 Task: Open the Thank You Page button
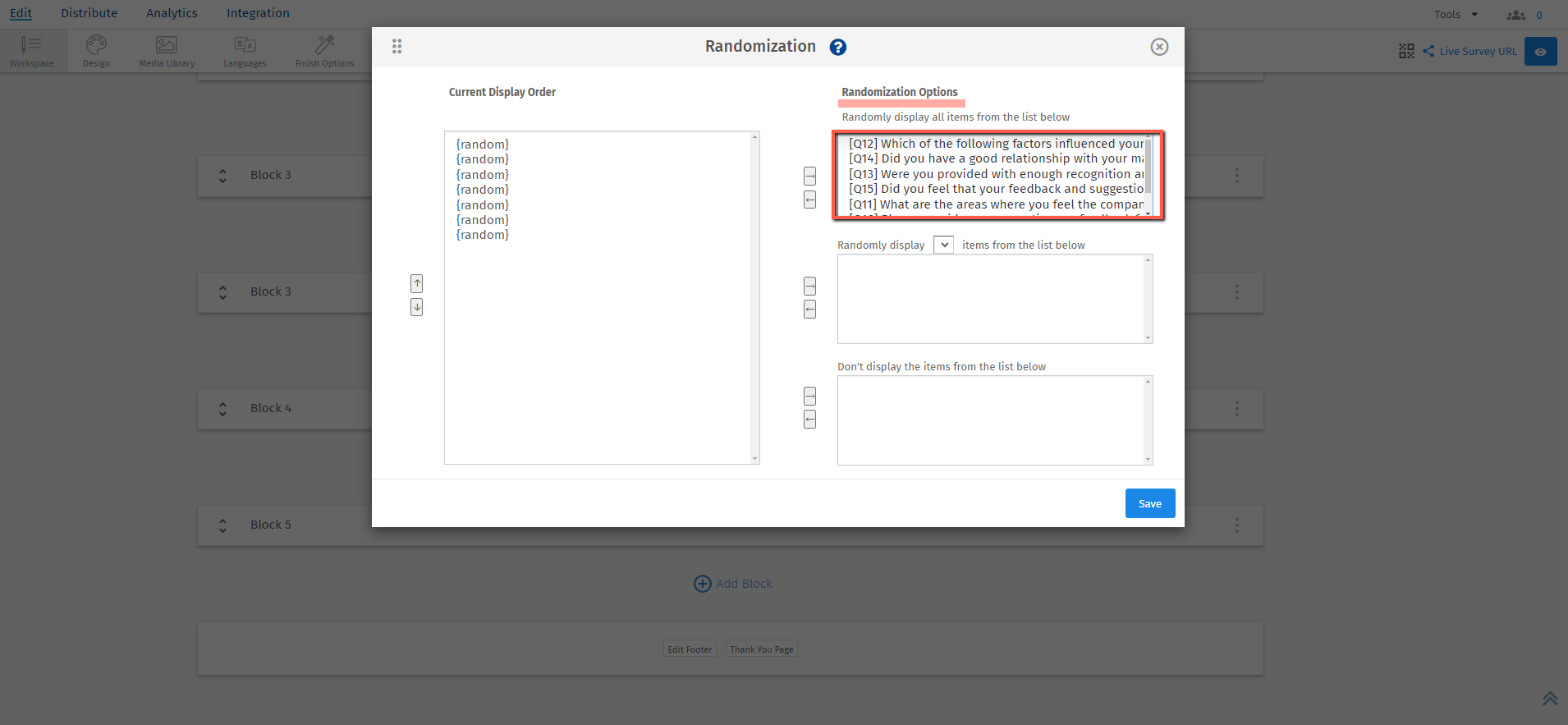click(x=762, y=649)
